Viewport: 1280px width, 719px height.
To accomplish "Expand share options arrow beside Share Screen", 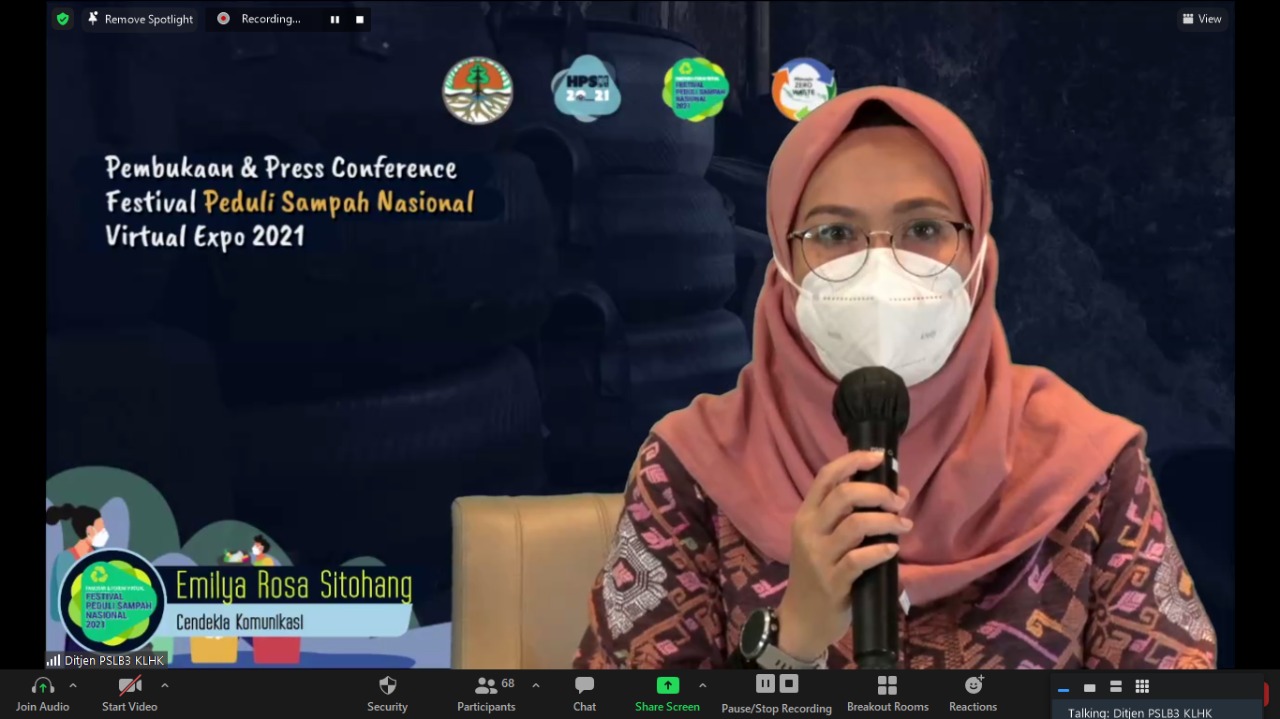I will (702, 686).
